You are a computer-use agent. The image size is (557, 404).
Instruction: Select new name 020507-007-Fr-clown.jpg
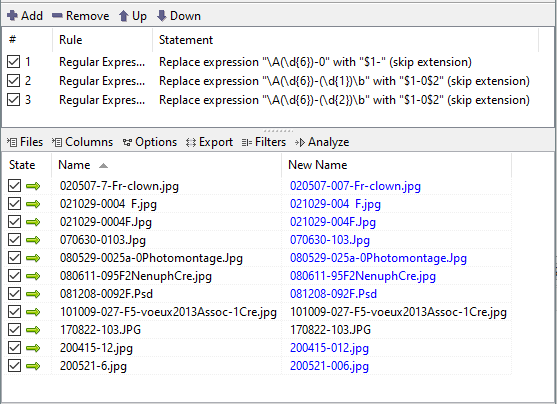(355, 186)
